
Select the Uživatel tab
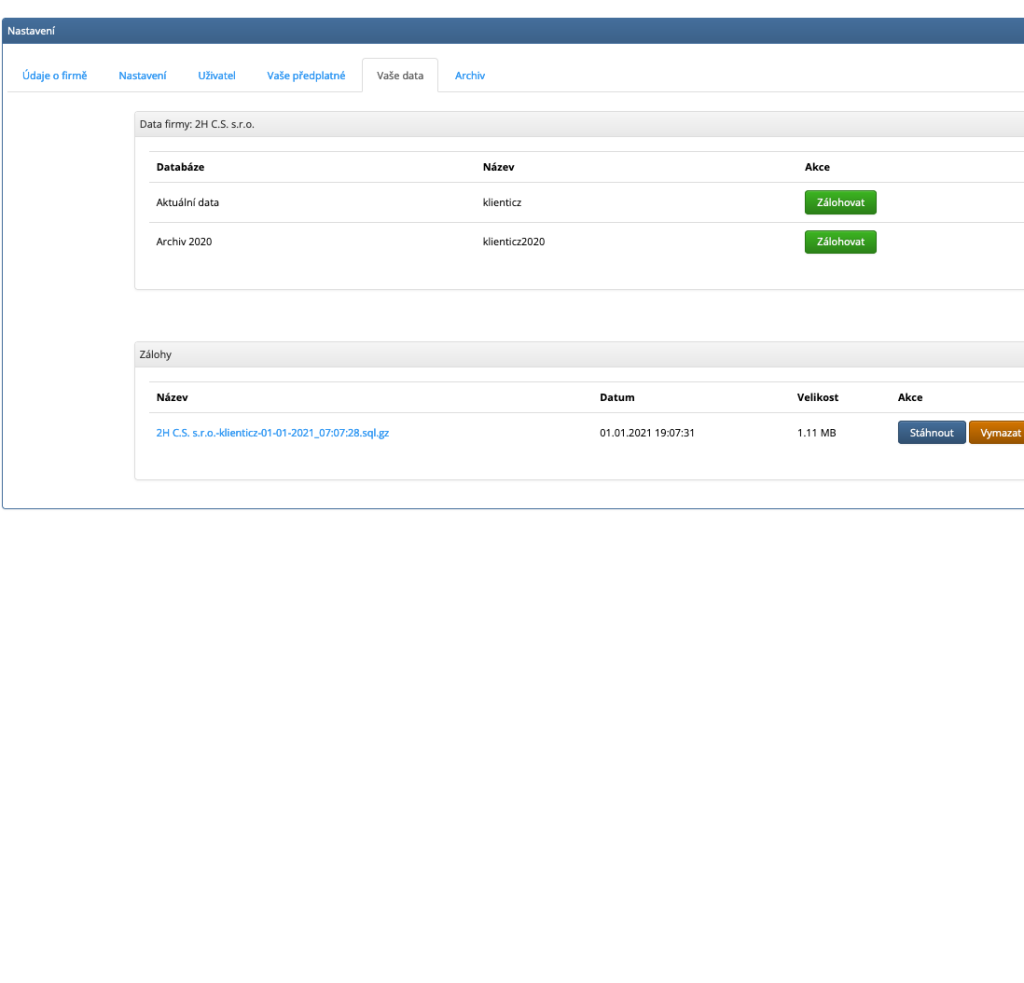[x=217, y=76]
